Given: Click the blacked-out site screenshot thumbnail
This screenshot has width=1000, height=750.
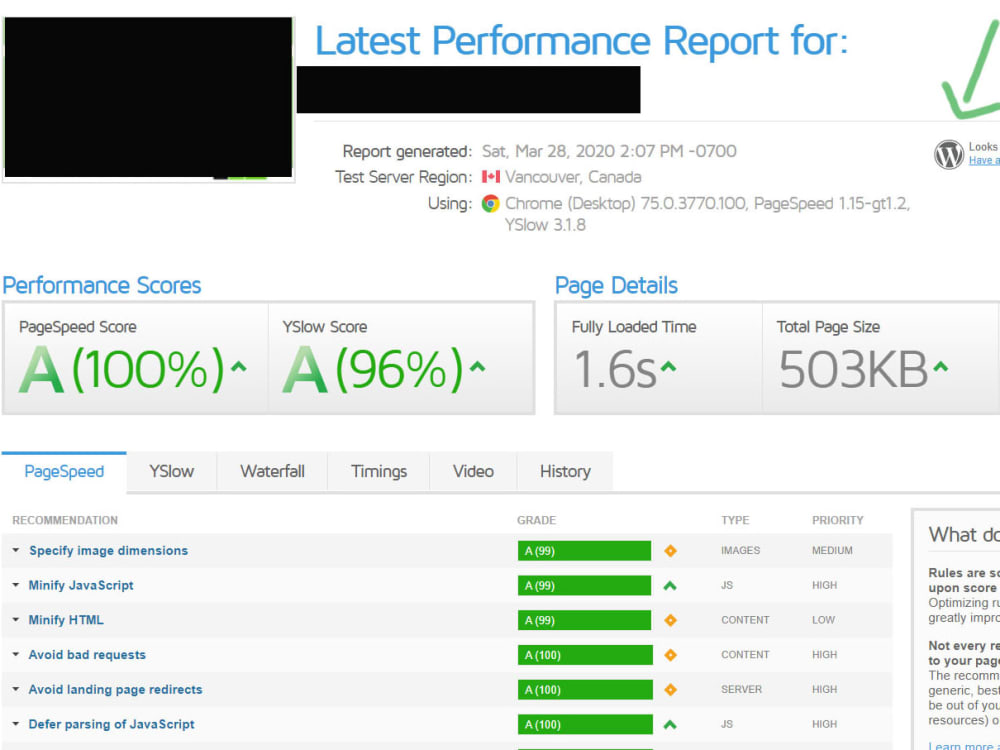Looking at the screenshot, I should click(148, 97).
